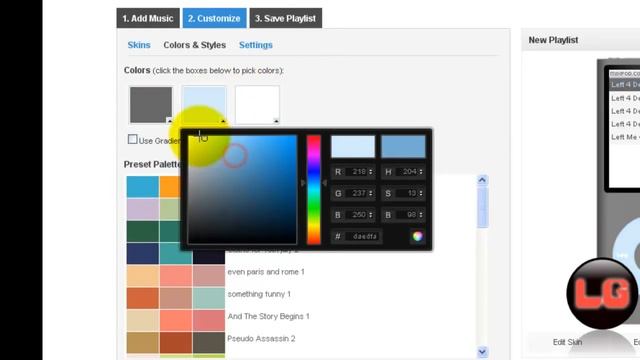Click the bright blue swatch in the top palette row
Image resolution: width=640 pixels, height=360 pixels.
pos(142,187)
